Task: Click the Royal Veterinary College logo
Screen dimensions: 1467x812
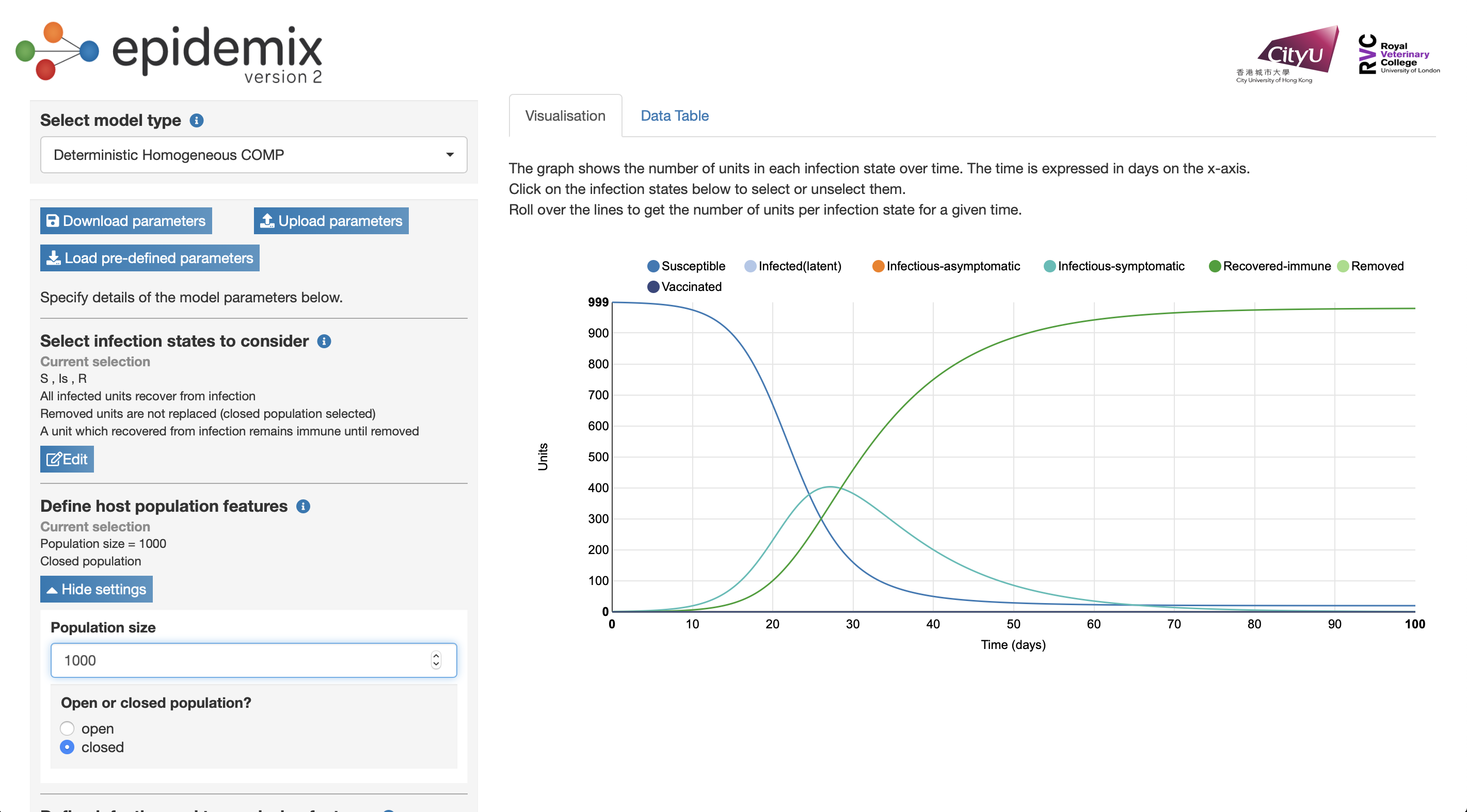Action: tap(1398, 55)
